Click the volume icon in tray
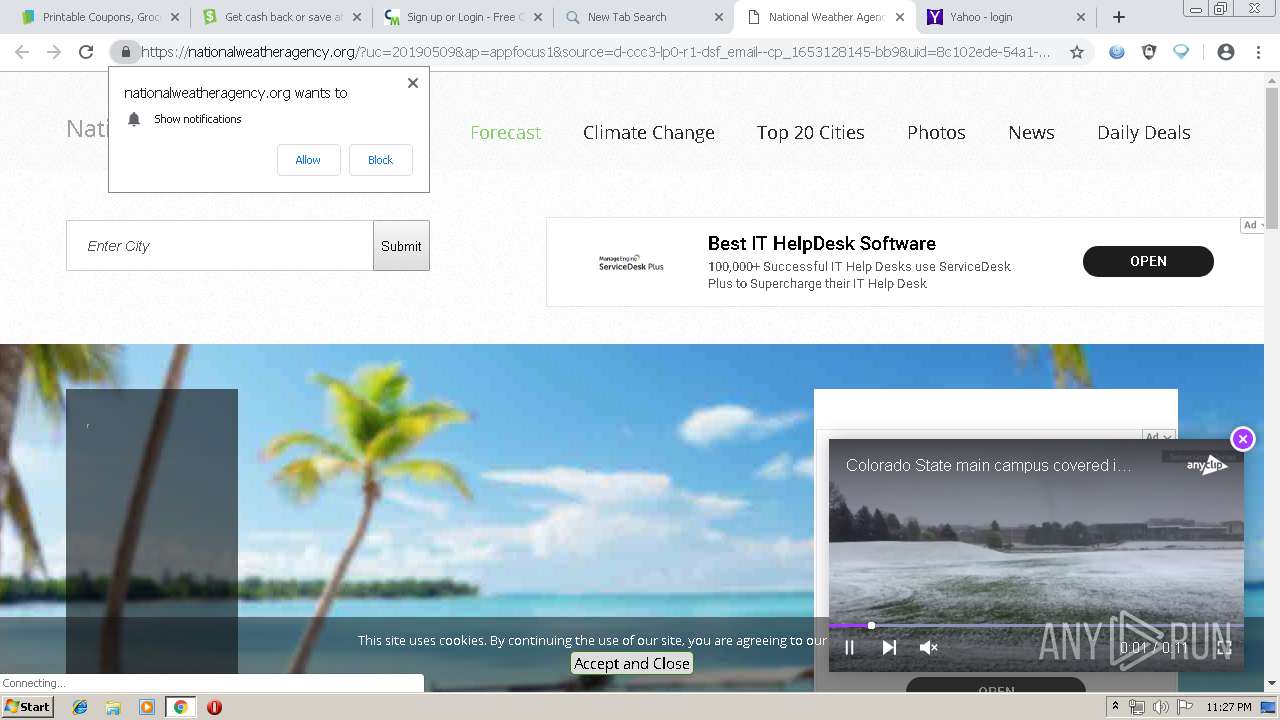The image size is (1280, 720). pos(1160,707)
